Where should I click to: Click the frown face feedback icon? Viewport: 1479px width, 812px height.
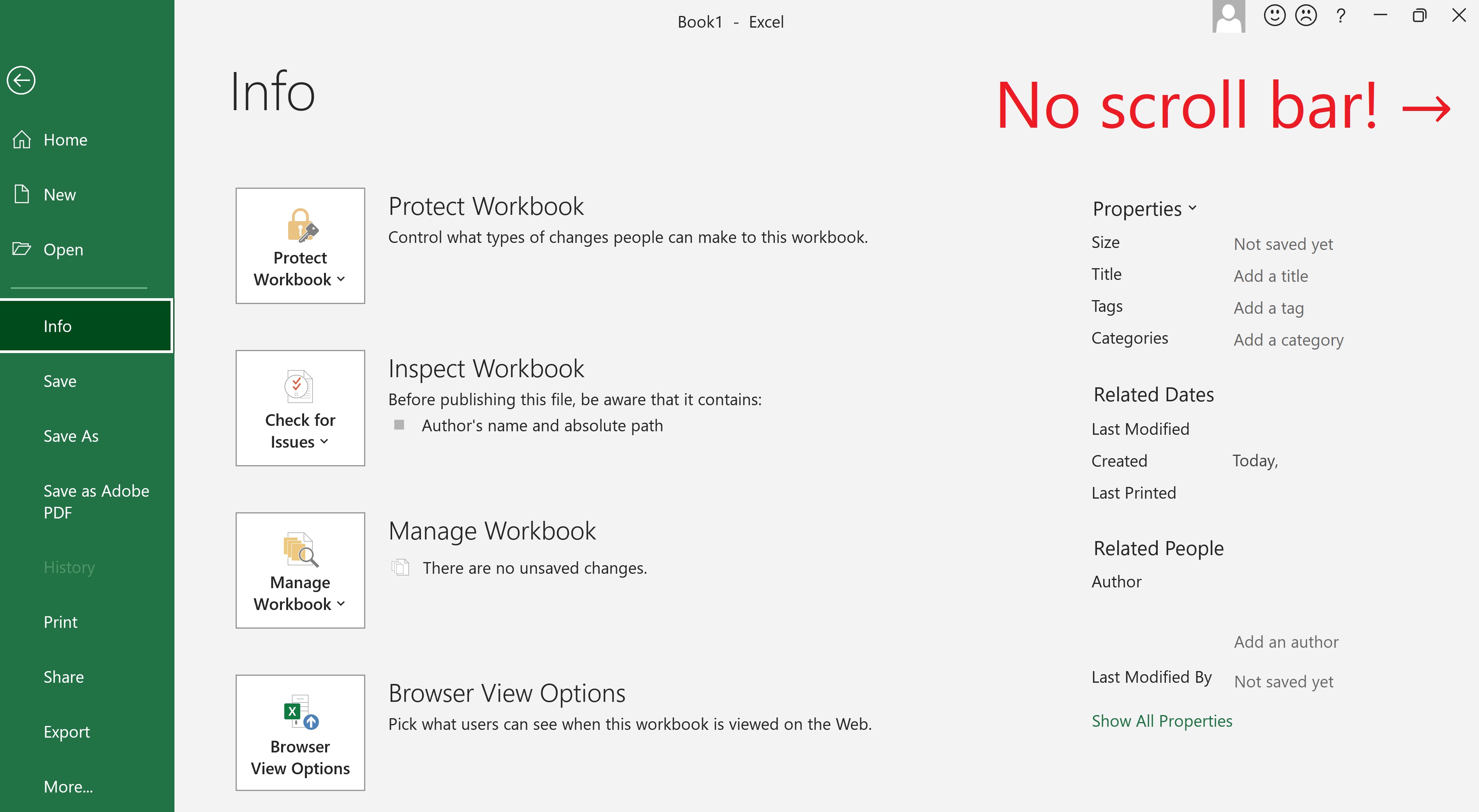tap(1306, 16)
